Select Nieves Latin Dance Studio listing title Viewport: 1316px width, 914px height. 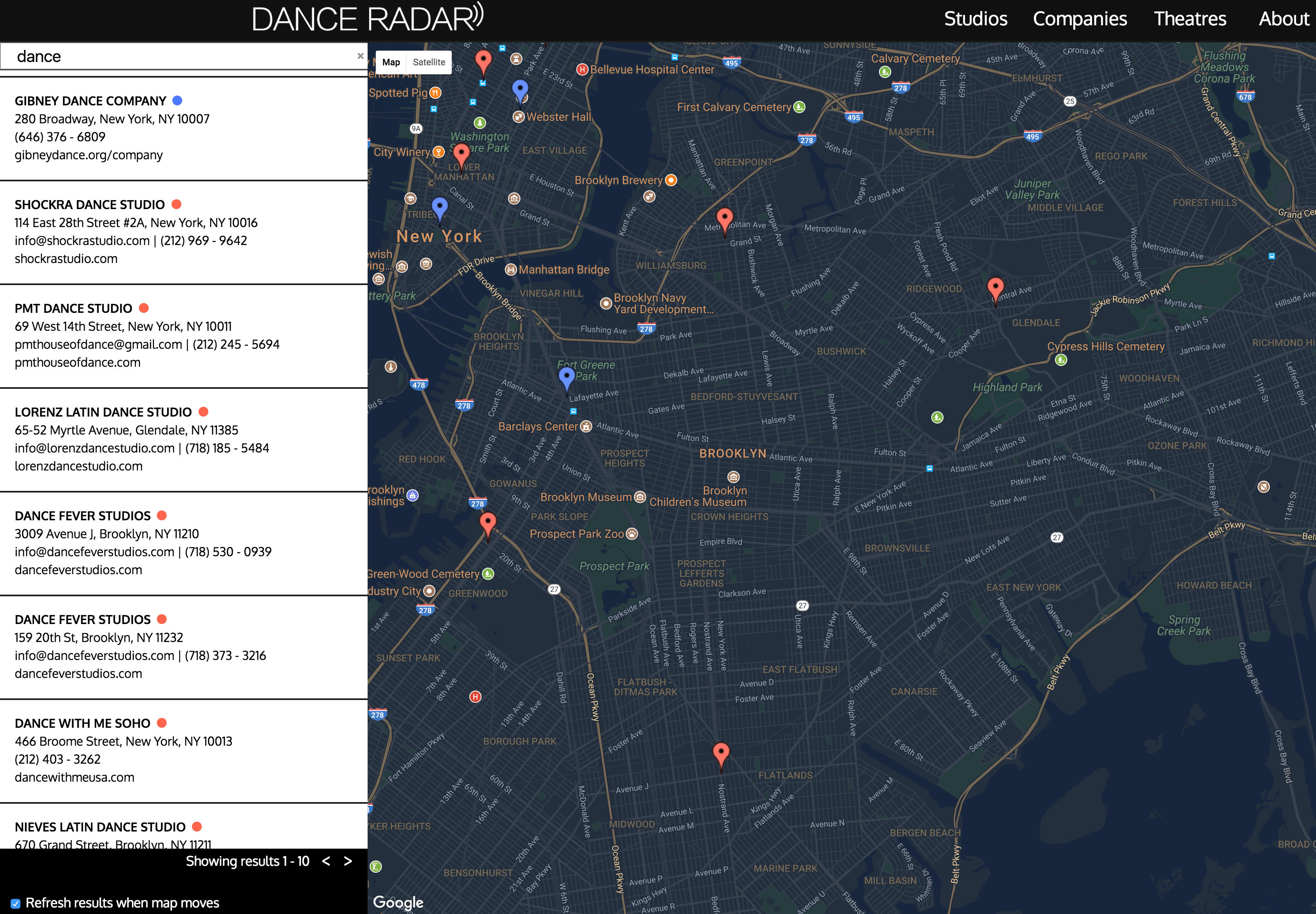click(x=100, y=827)
